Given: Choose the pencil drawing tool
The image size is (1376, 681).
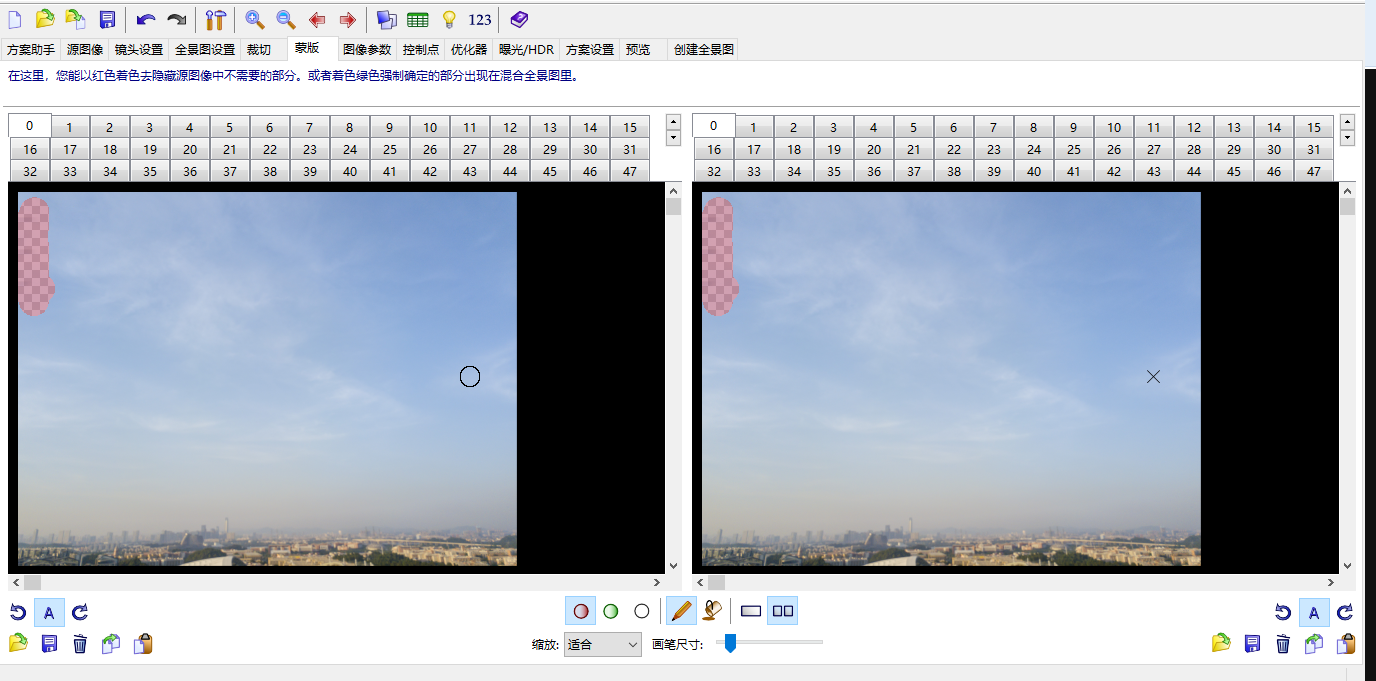Looking at the screenshot, I should coord(681,611).
